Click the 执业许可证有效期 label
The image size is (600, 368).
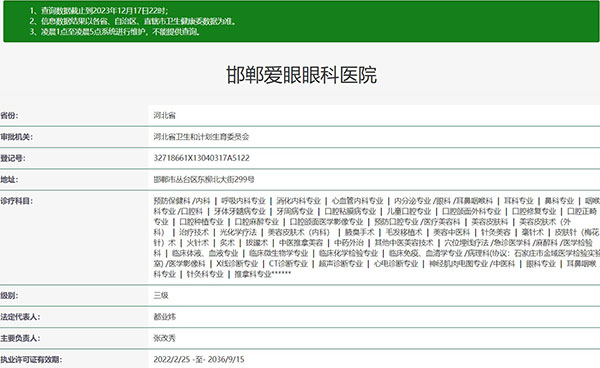point(31,360)
